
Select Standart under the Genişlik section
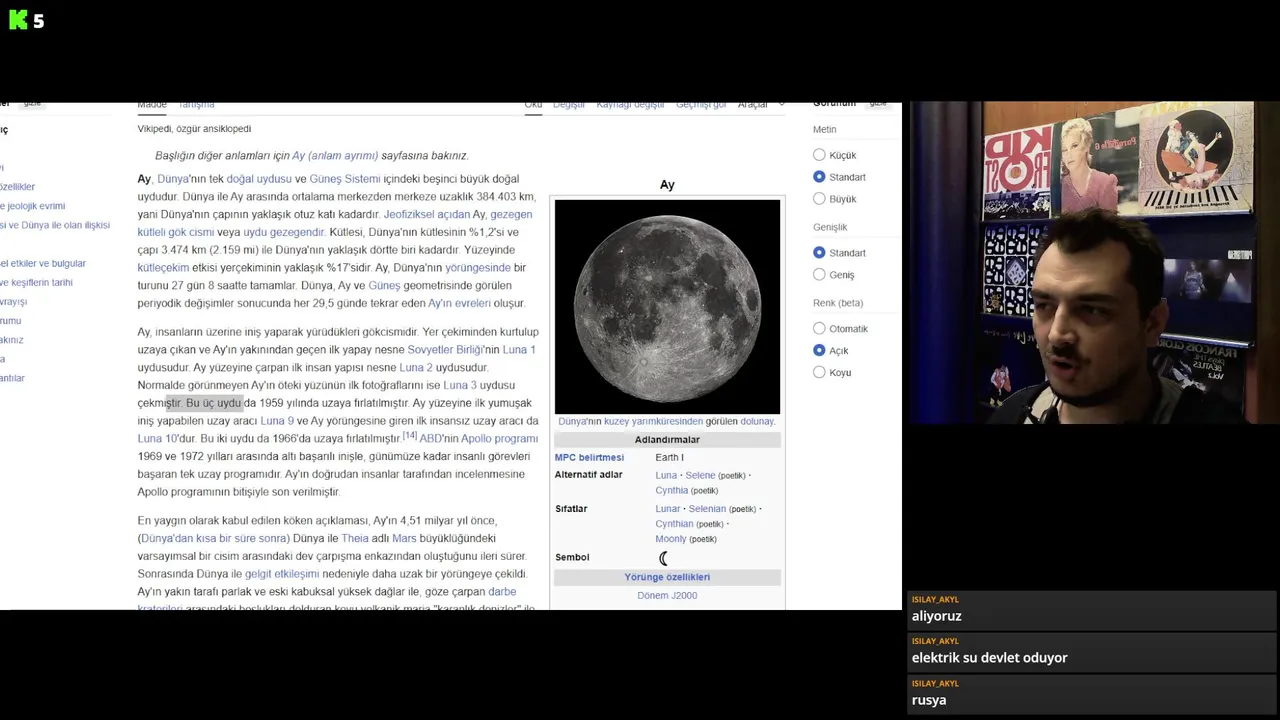[x=819, y=253]
